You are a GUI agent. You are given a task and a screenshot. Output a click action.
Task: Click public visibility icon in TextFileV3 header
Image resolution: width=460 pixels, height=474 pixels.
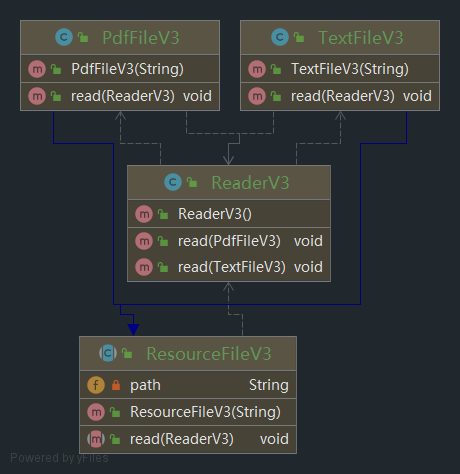299,37
